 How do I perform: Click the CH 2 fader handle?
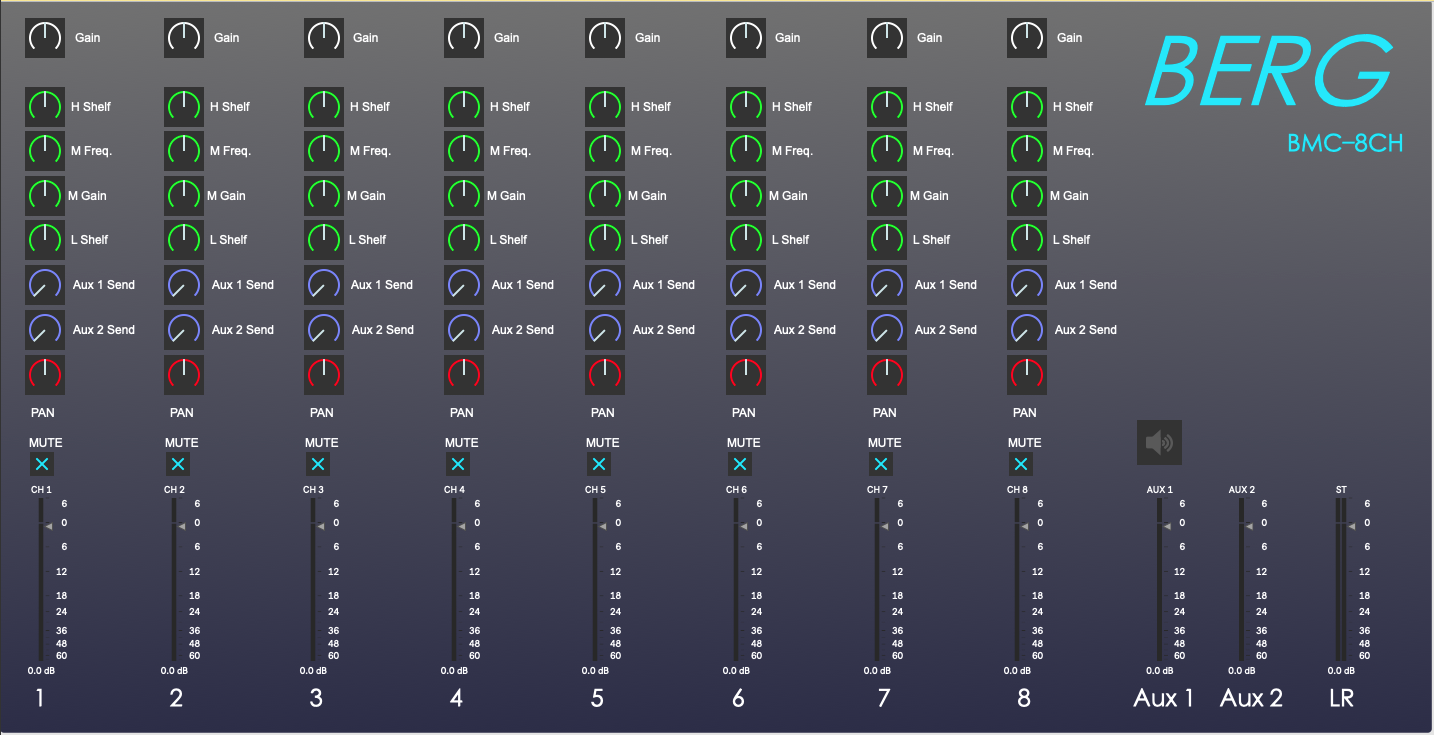click(x=181, y=525)
